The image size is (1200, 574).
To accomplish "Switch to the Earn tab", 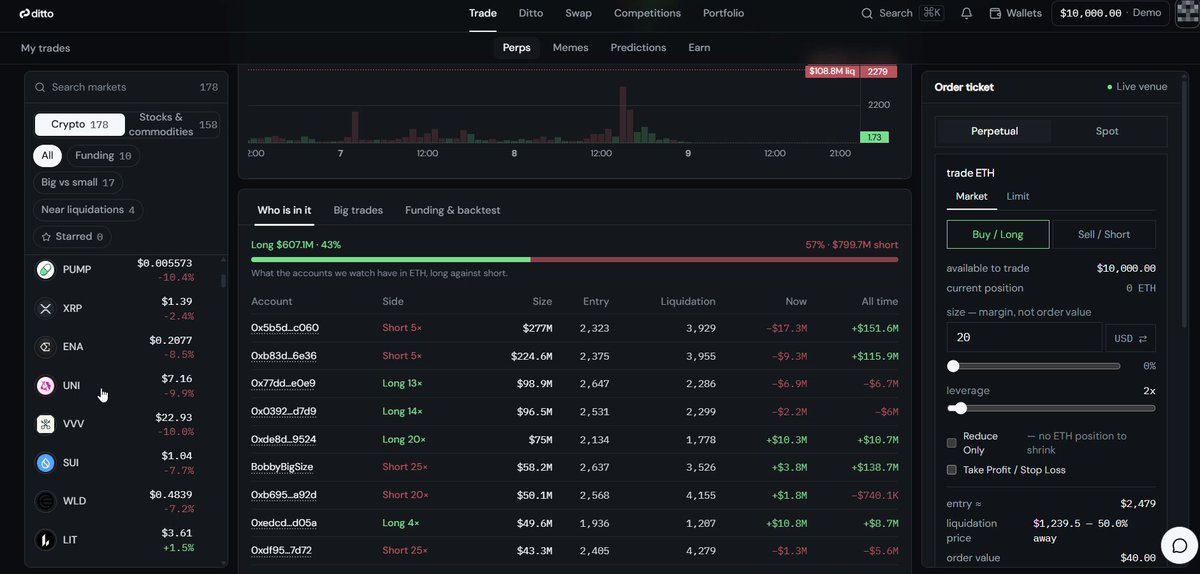I will (699, 48).
